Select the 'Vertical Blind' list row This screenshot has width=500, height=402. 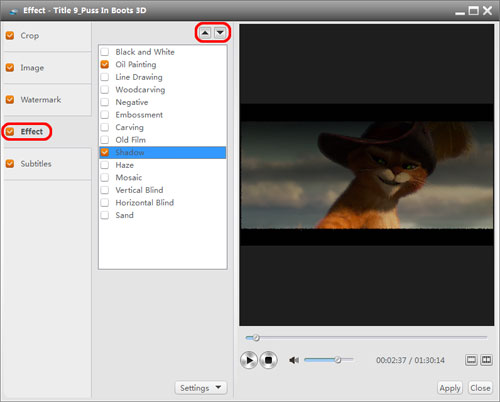(163, 190)
